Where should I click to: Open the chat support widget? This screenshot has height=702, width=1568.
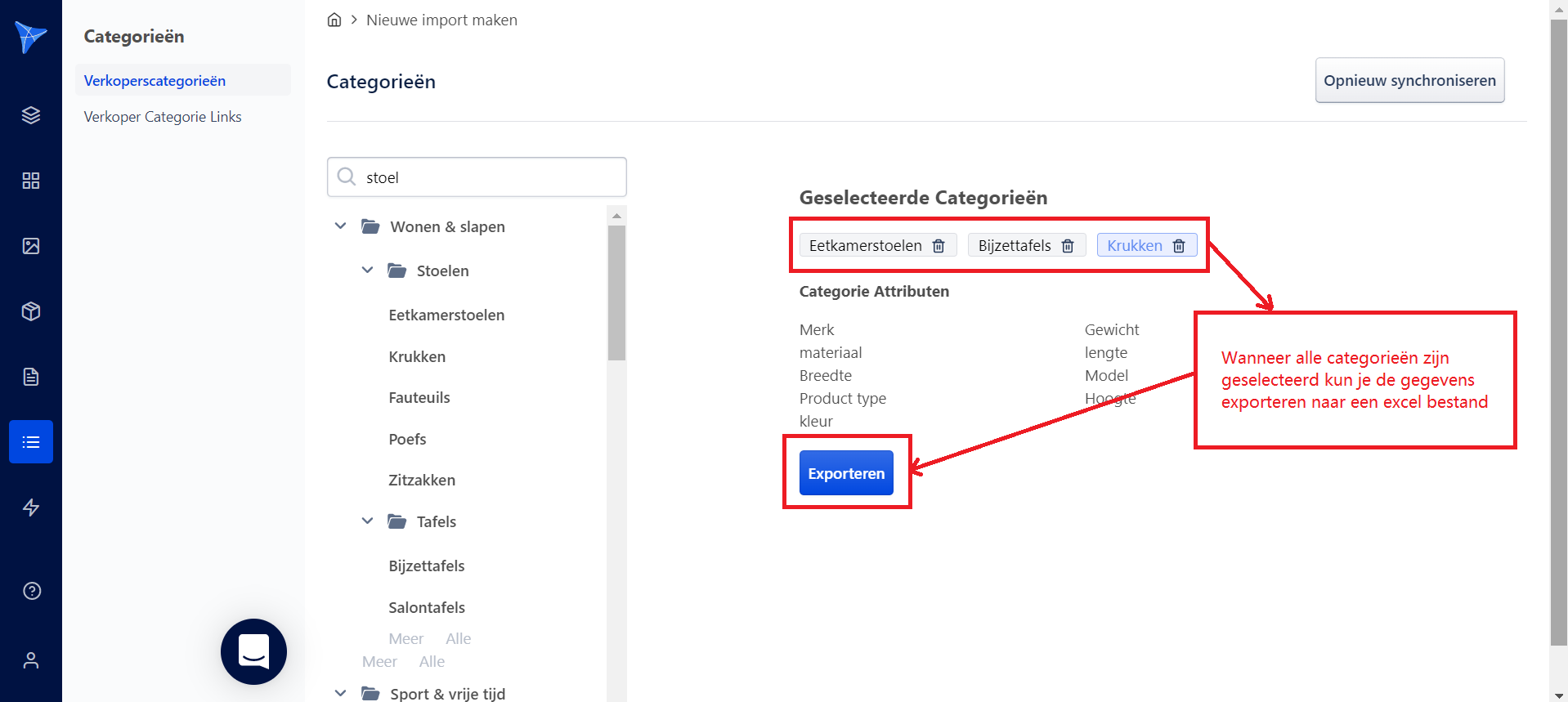253,651
